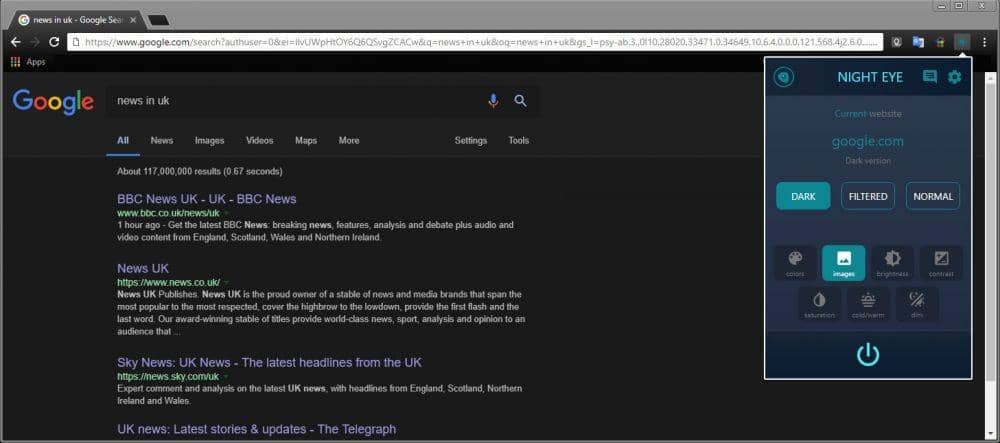
Task: Switch to NORMAL mode
Action: pos(933,196)
